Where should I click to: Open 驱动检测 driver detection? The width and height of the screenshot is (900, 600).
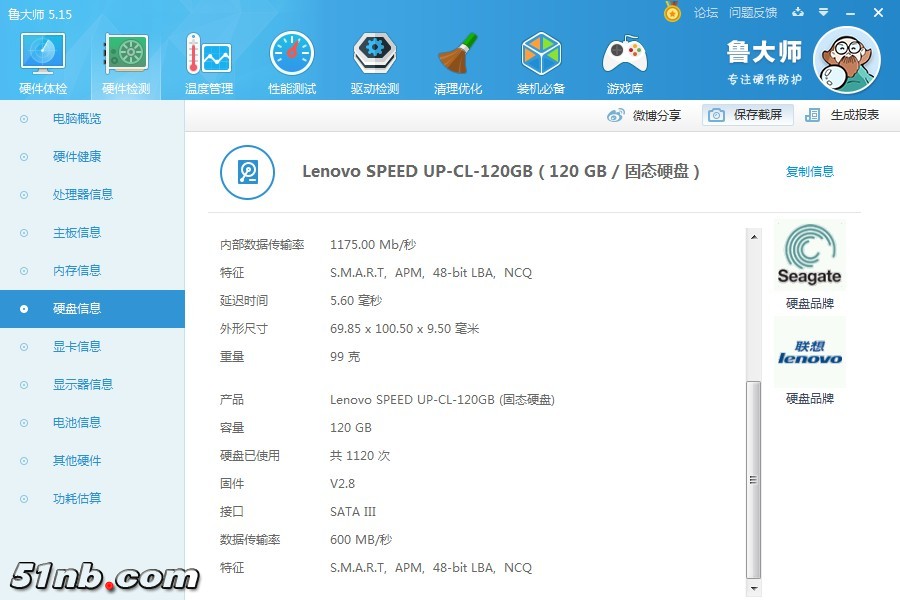374,64
